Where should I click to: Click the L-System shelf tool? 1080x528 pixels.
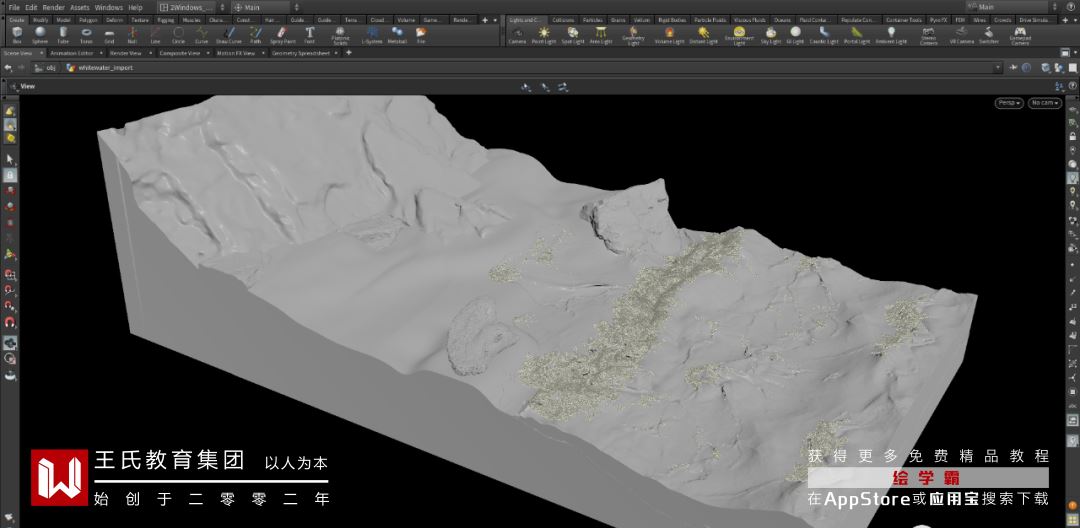pos(372,34)
